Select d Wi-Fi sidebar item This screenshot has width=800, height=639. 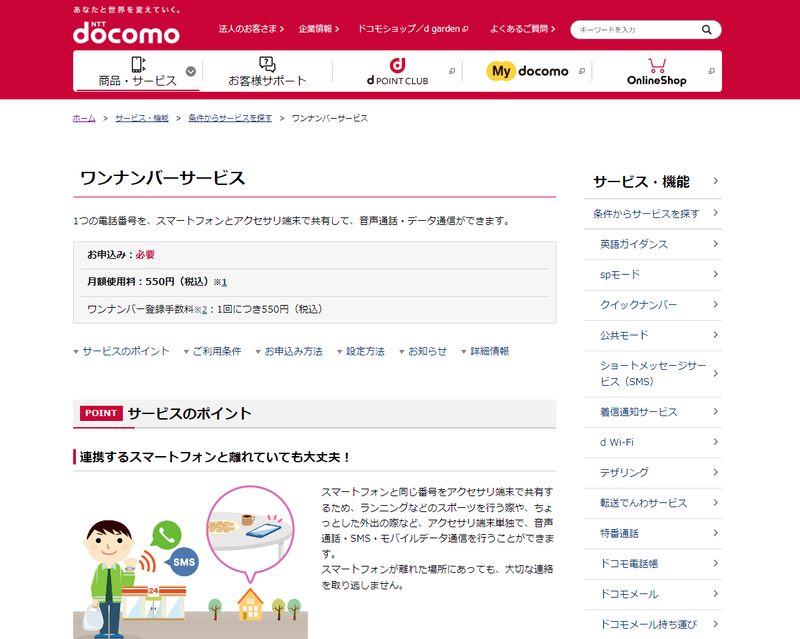pyautogui.click(x=617, y=442)
